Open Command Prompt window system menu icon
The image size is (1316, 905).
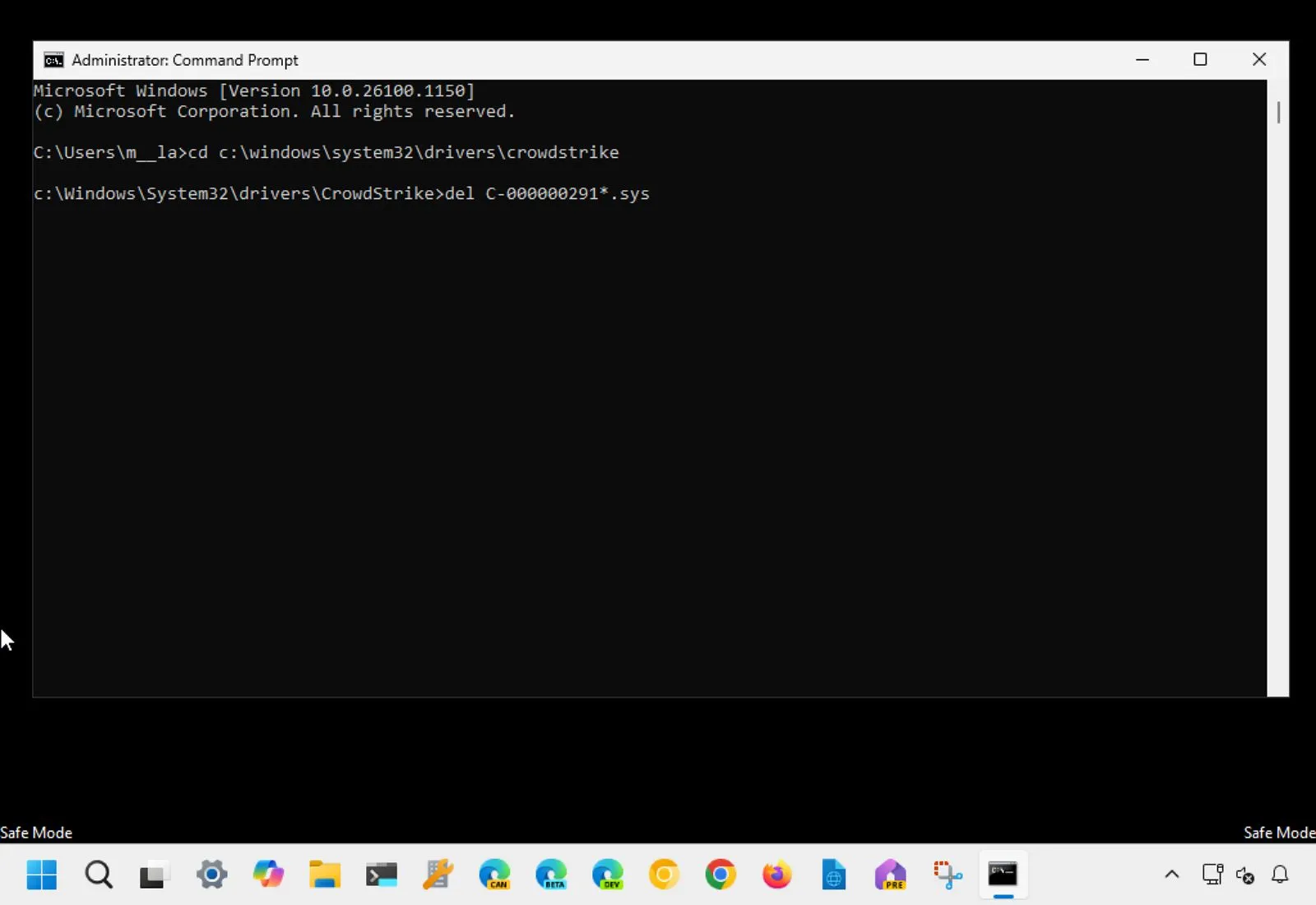click(54, 60)
